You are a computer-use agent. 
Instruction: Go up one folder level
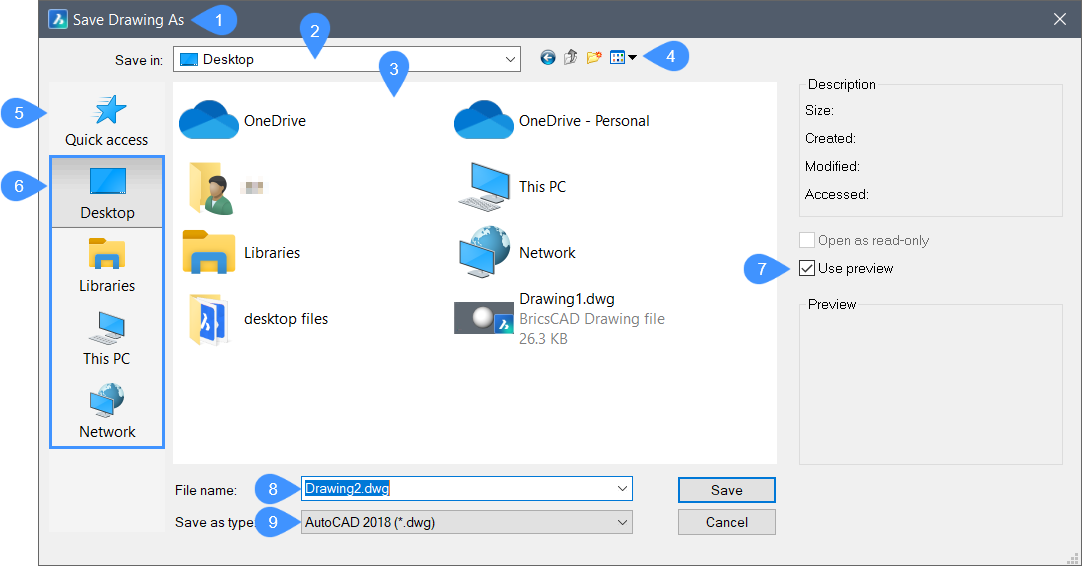[571, 58]
